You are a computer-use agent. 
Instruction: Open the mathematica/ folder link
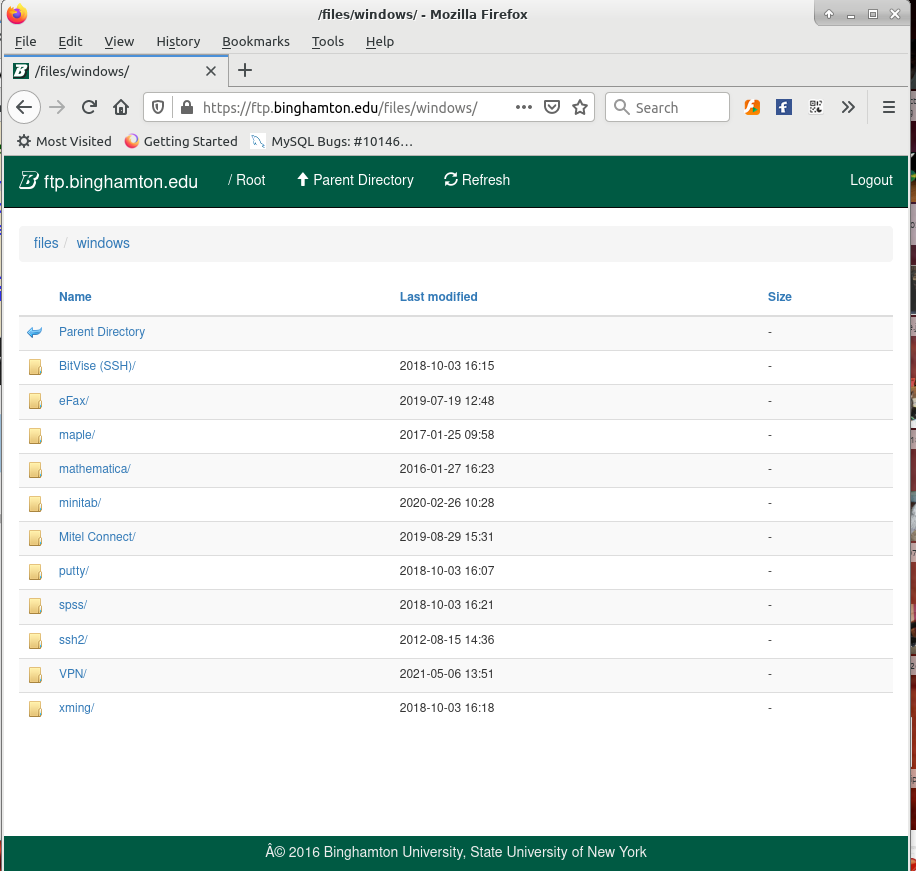point(95,469)
